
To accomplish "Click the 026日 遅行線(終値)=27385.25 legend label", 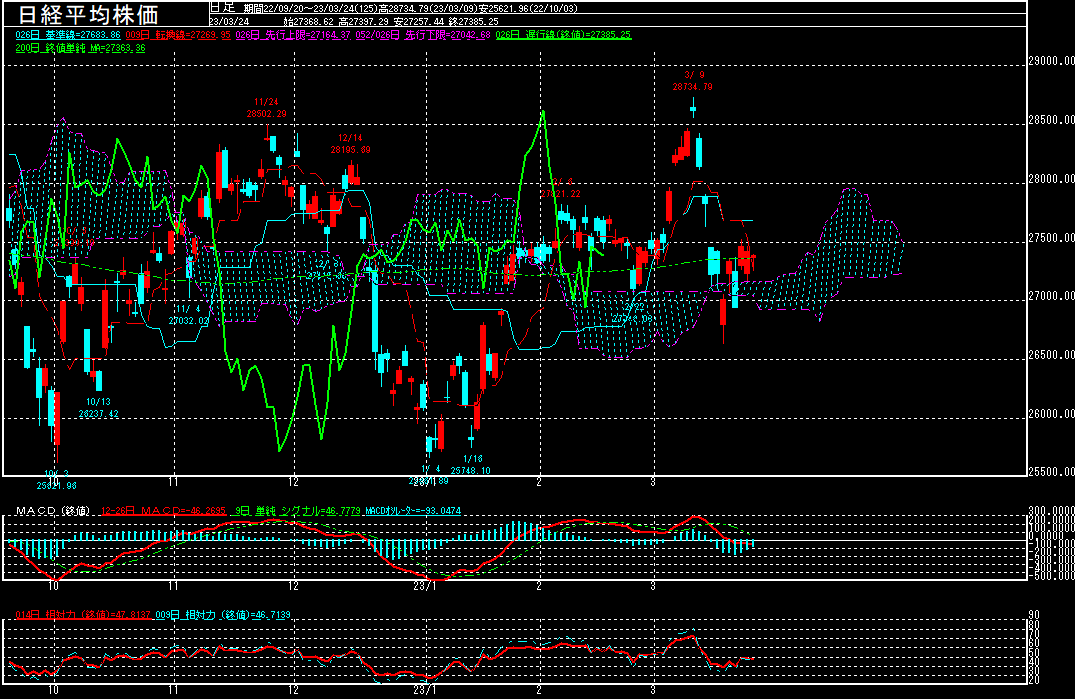I will tap(563, 35).
